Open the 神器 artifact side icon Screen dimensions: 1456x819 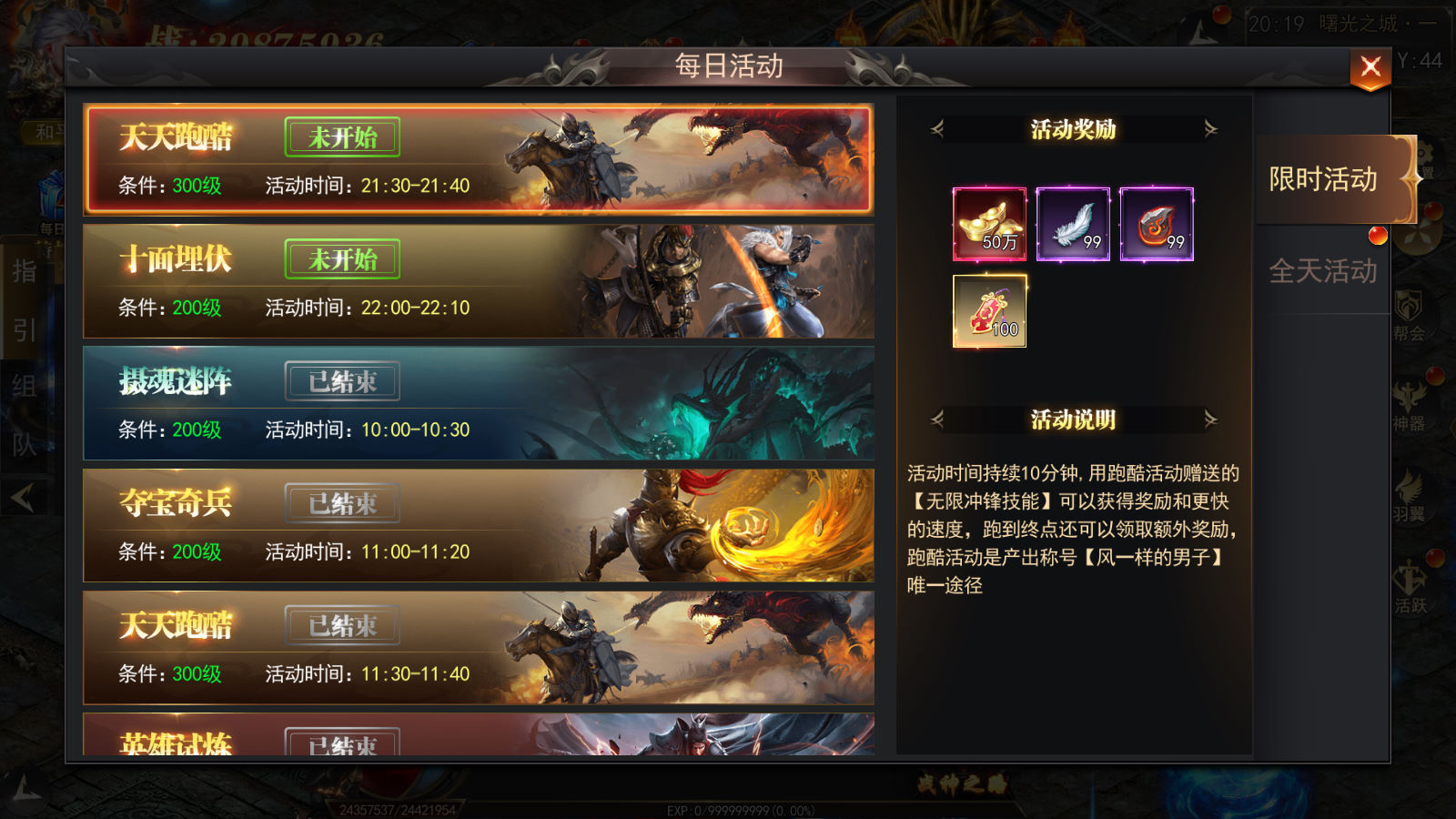(x=1409, y=406)
